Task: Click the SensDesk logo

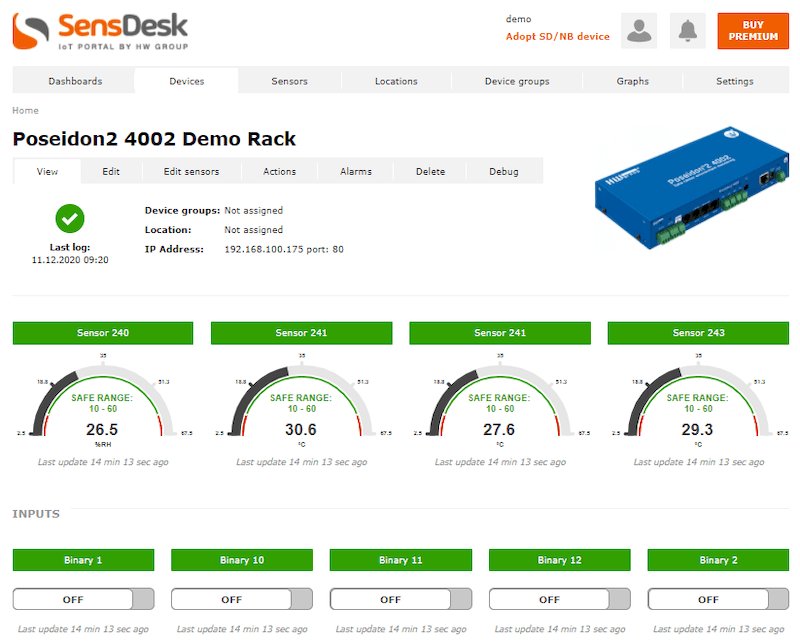Action: point(100,30)
